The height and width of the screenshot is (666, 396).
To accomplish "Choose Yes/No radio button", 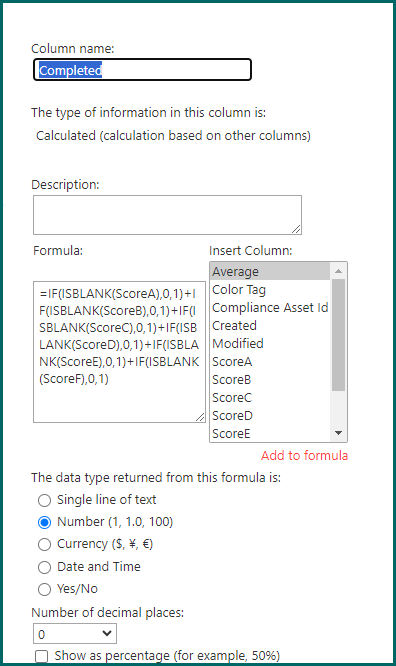I will (x=45, y=589).
